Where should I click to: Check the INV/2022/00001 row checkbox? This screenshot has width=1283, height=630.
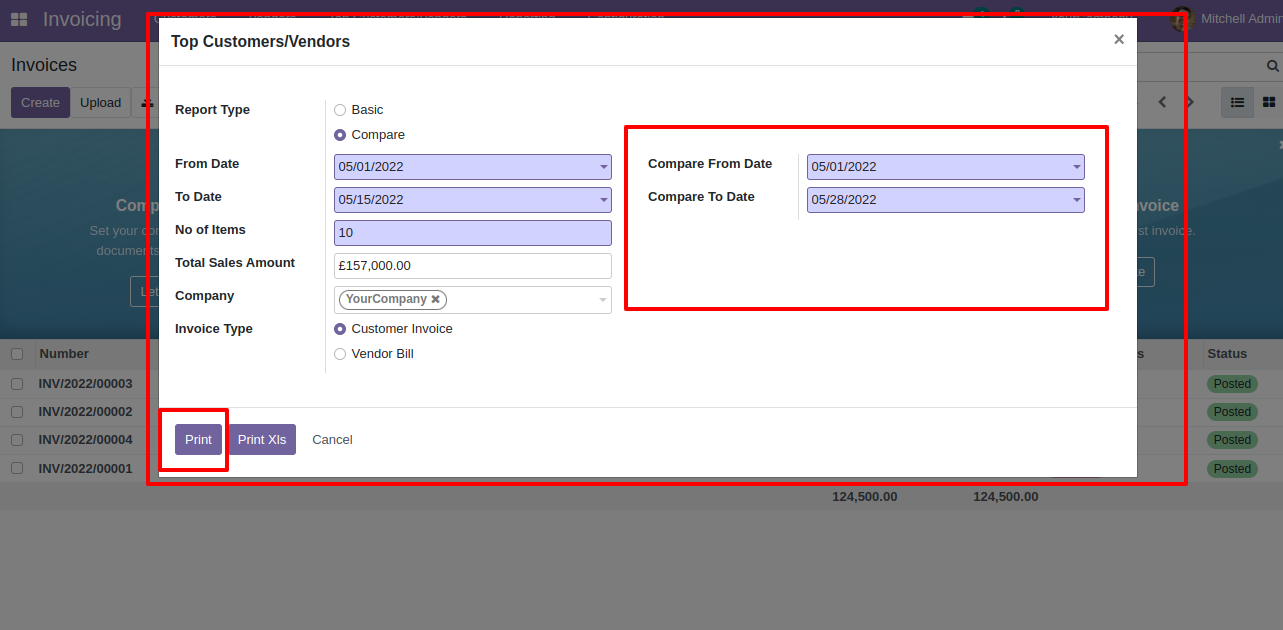point(17,468)
